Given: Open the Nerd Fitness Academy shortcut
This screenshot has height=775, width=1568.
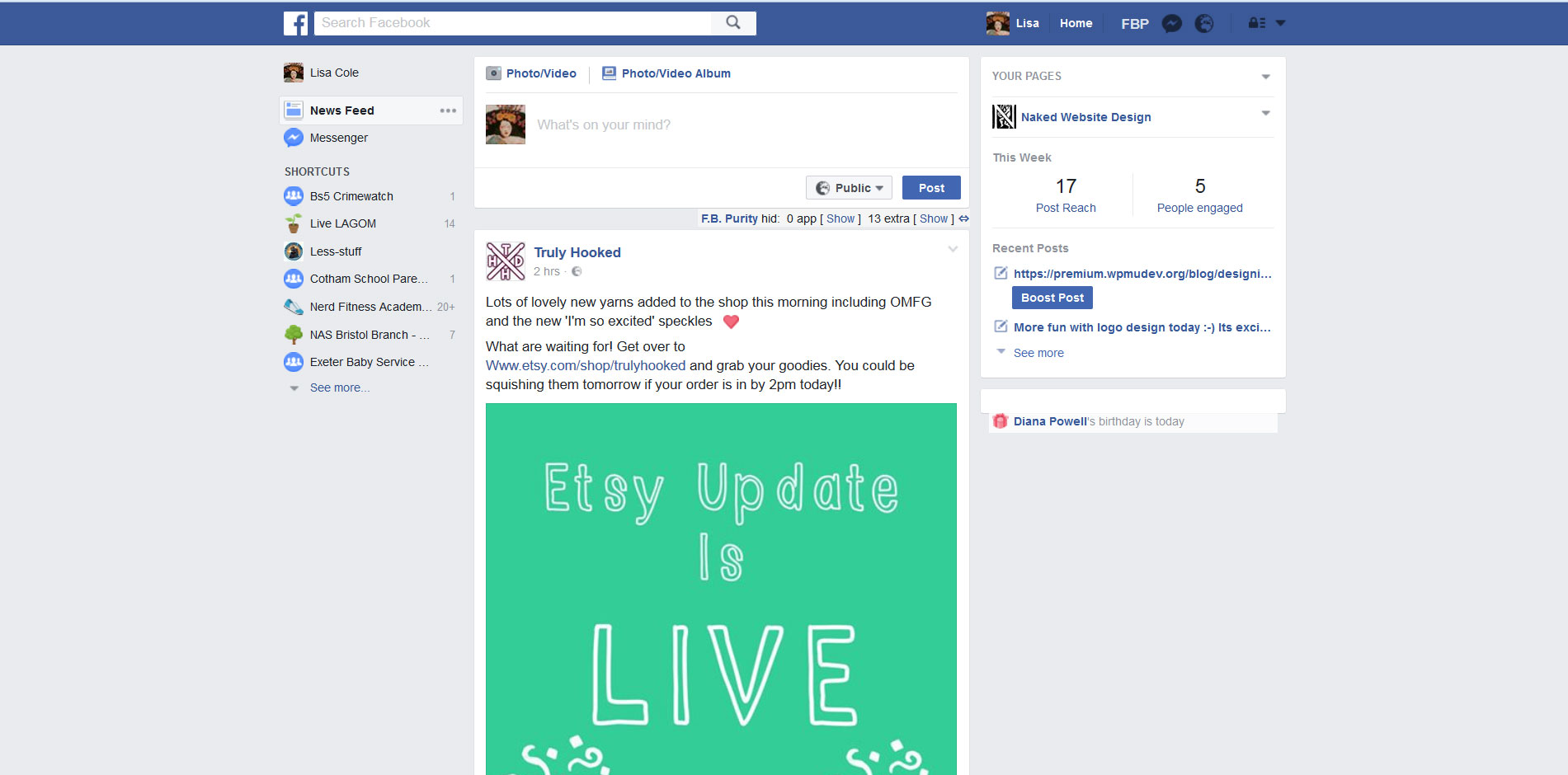Looking at the screenshot, I should 370,307.
